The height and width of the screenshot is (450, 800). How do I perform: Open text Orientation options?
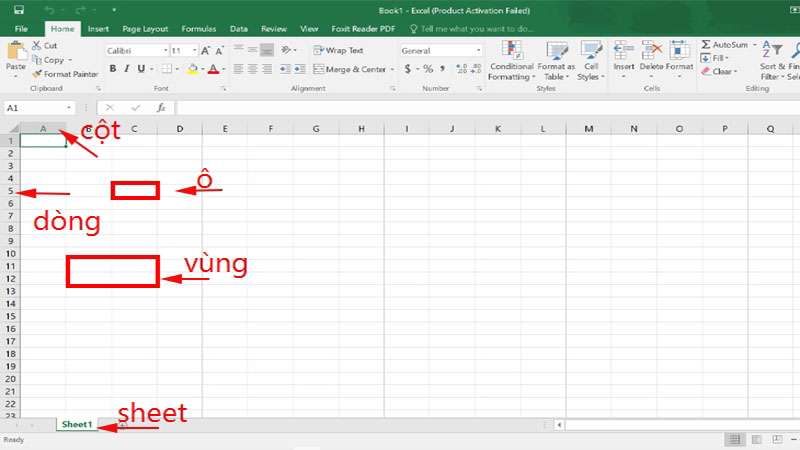(287, 49)
